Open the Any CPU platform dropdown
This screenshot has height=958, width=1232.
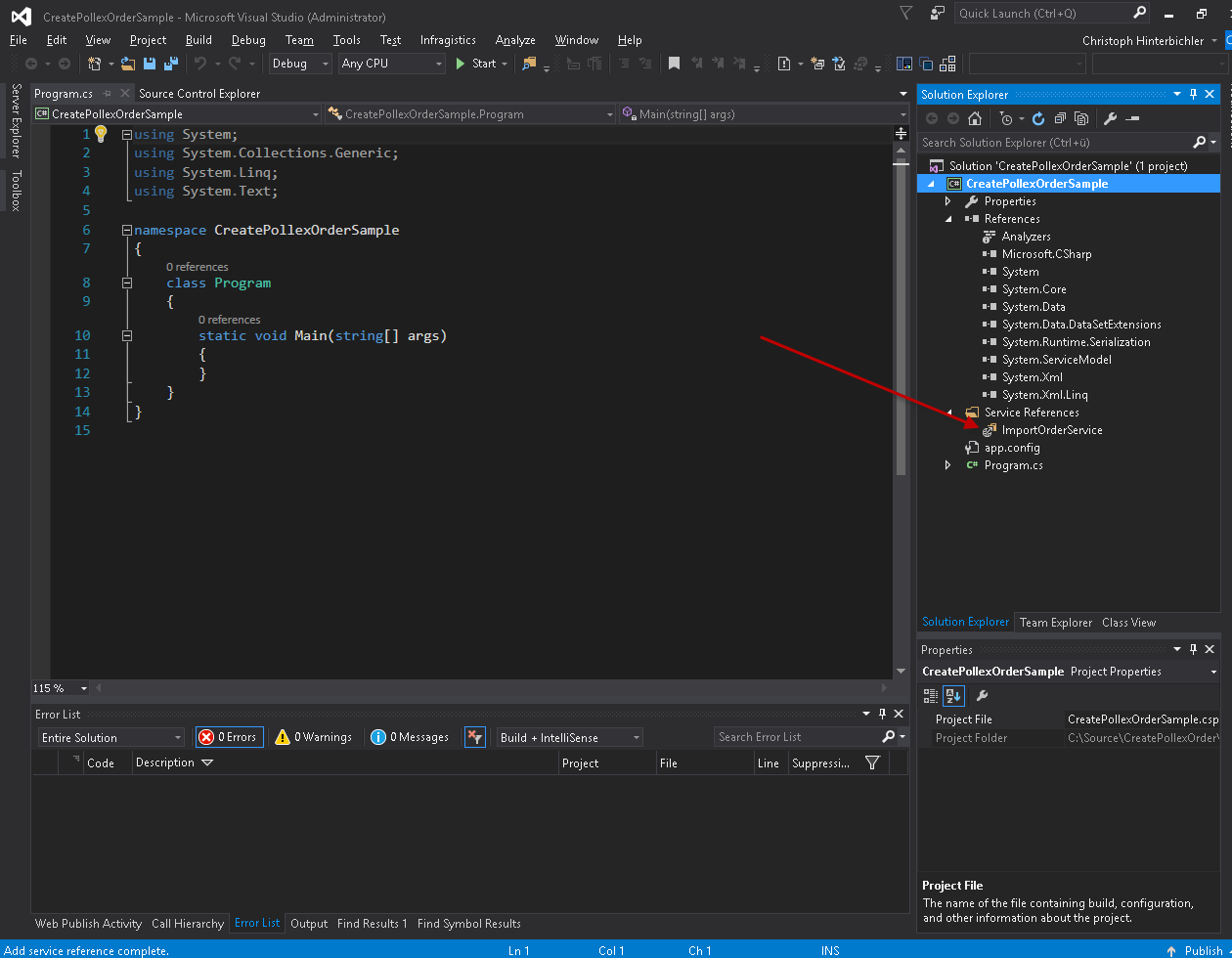391,64
